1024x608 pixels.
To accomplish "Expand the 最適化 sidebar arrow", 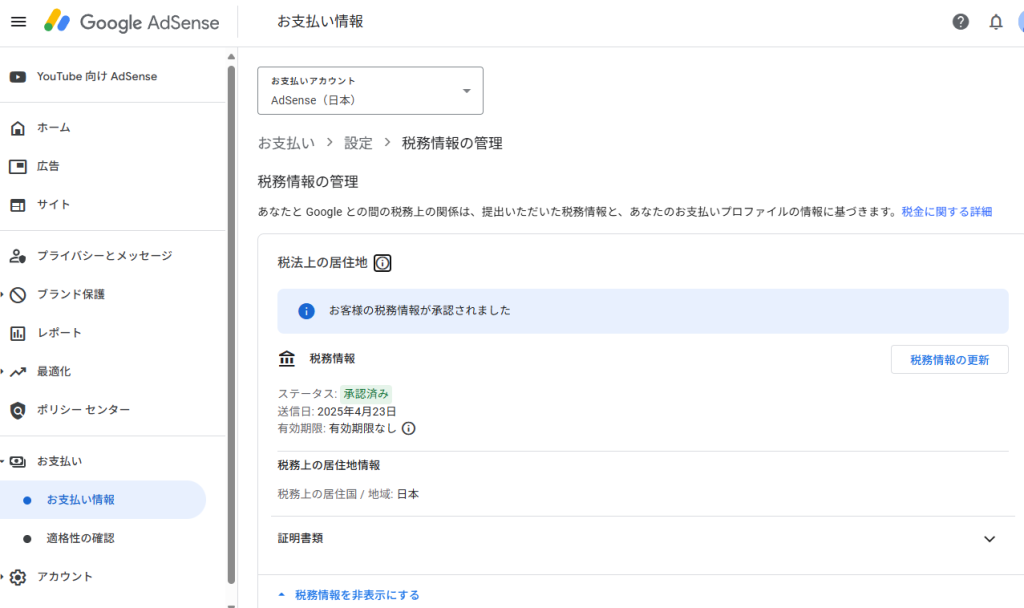I will click(x=2, y=372).
